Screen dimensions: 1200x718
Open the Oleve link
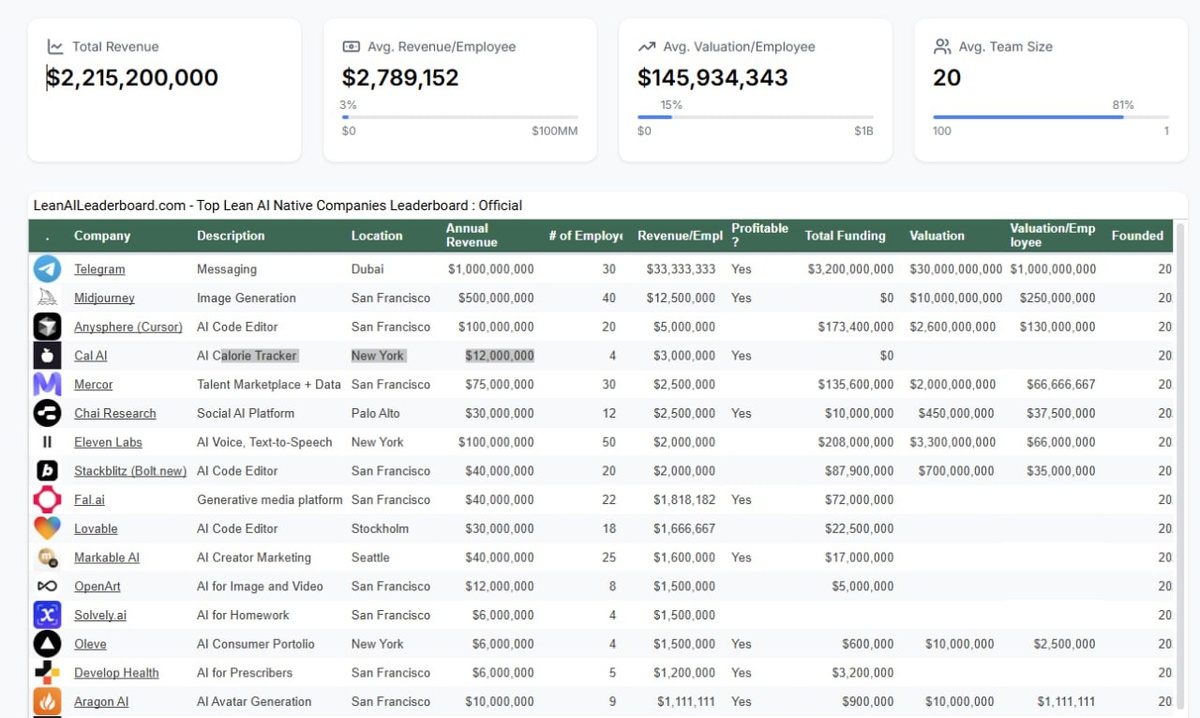tap(90, 644)
